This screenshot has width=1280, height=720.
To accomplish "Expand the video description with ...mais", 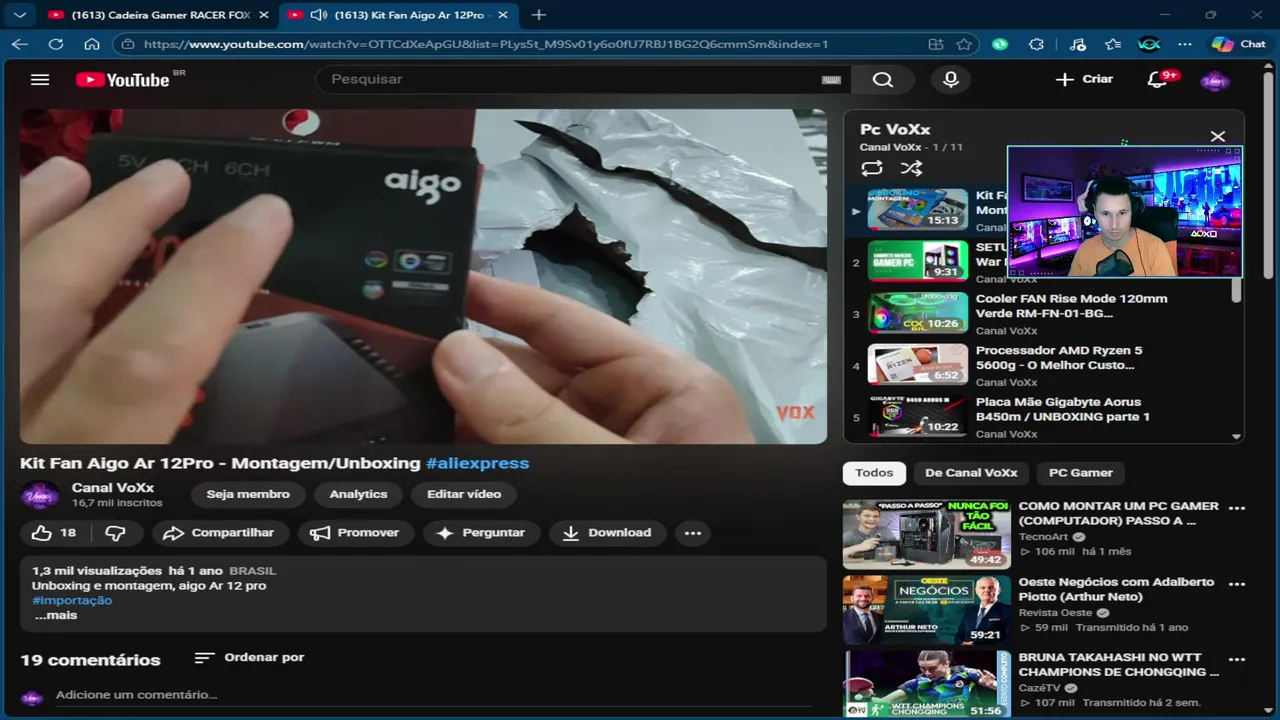I will pyautogui.click(x=55, y=616).
